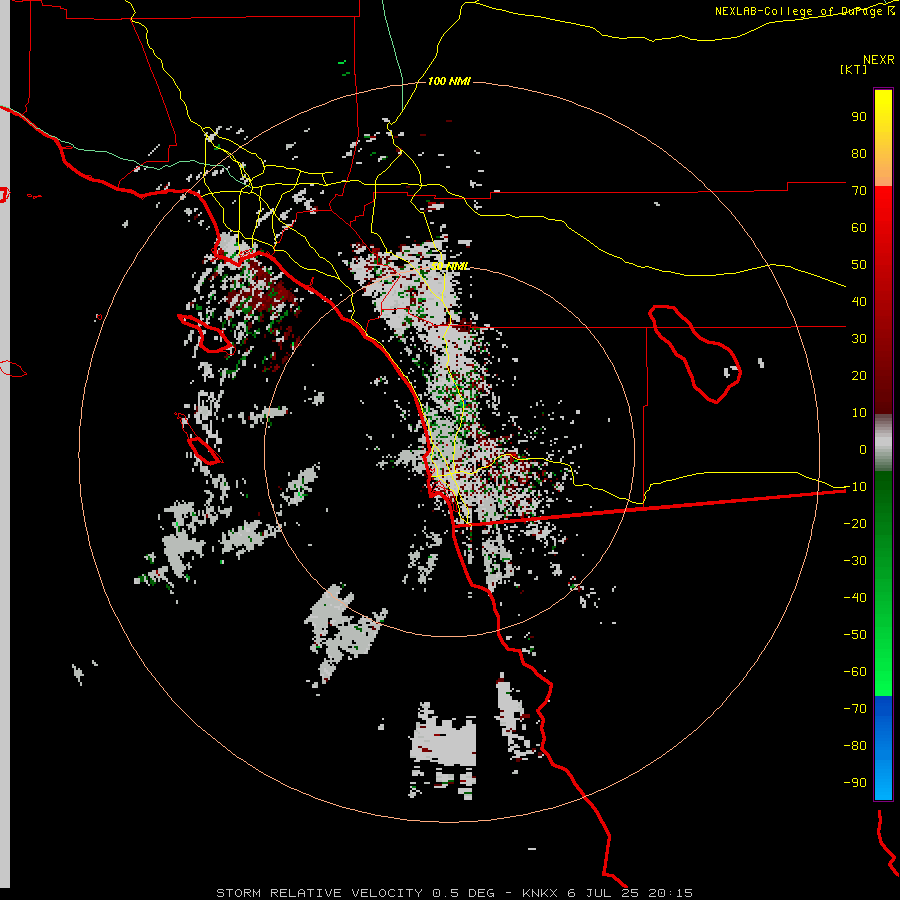Viewport: 900px width, 900px height.
Task: Click the Salton Sea outline on map
Action: pyautogui.click(x=695, y=354)
